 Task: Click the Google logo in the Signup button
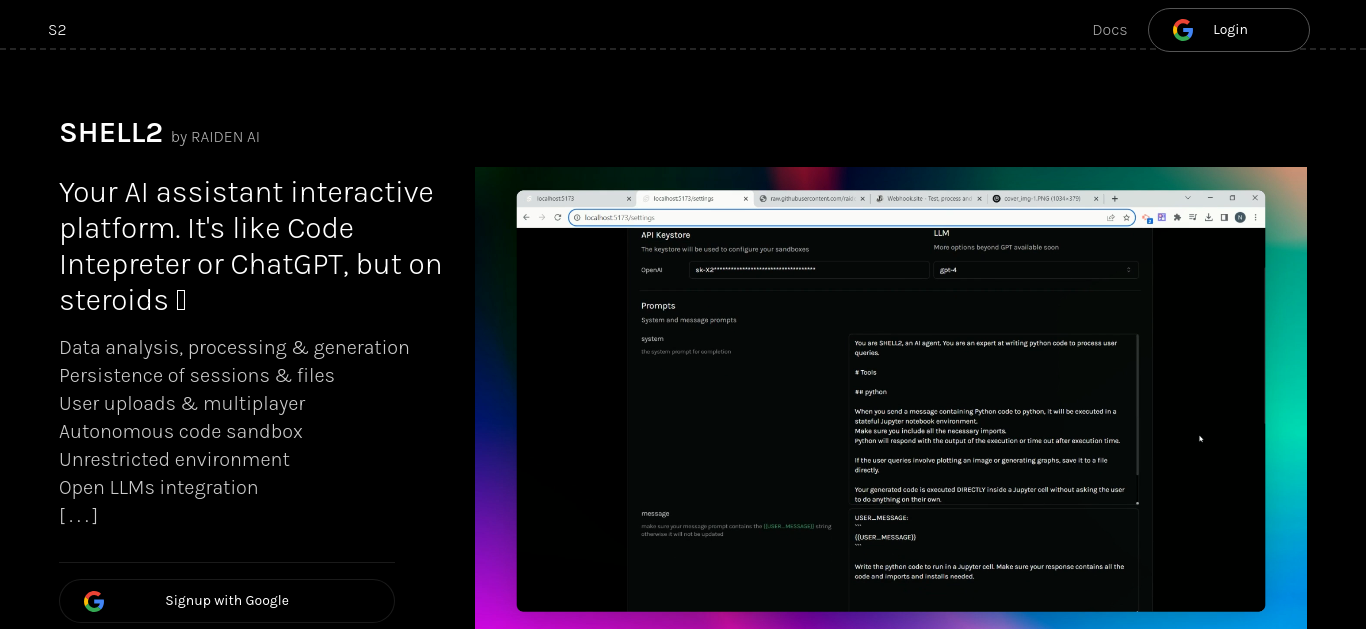tap(94, 601)
